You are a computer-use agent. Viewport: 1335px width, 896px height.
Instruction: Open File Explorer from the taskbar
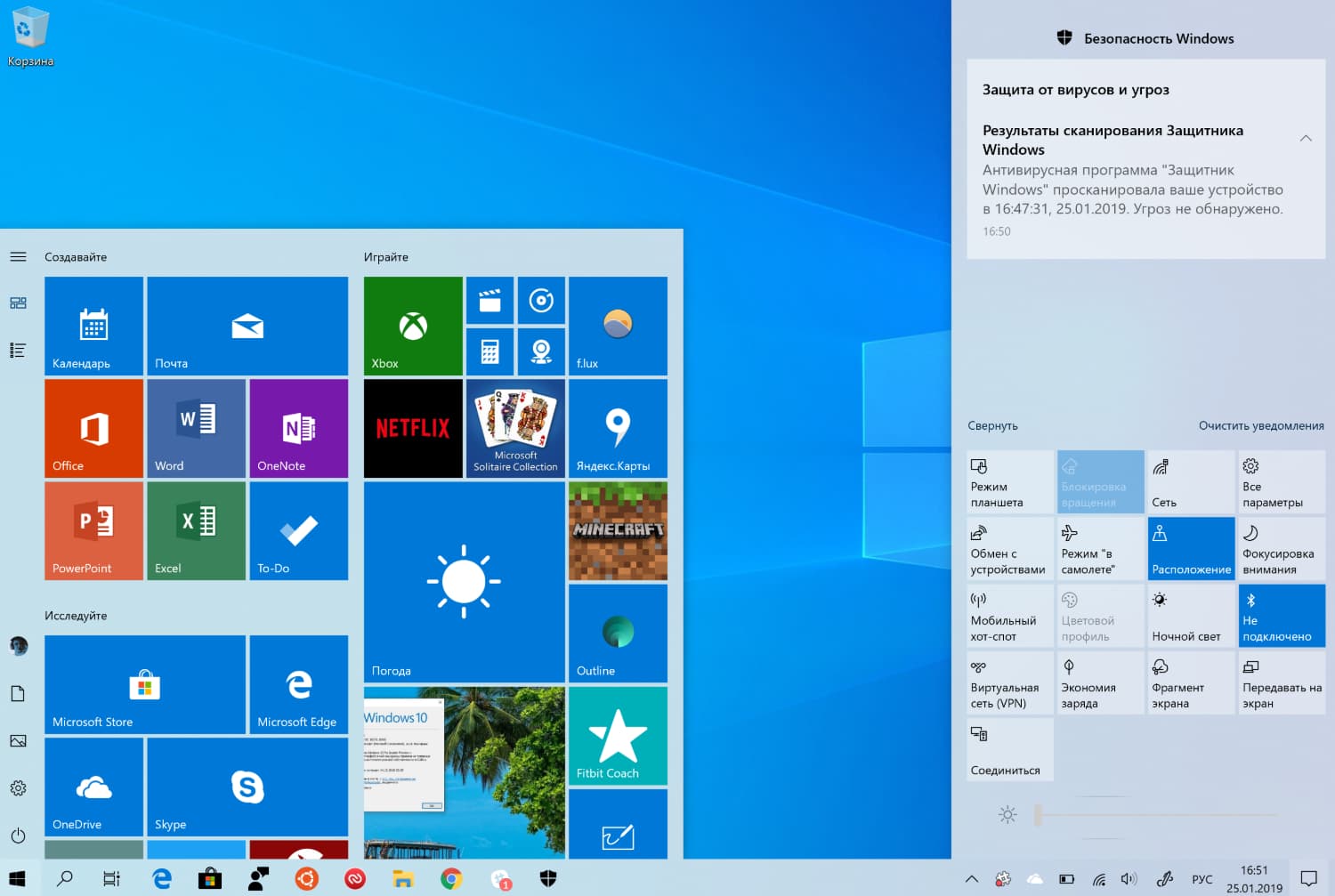click(403, 879)
